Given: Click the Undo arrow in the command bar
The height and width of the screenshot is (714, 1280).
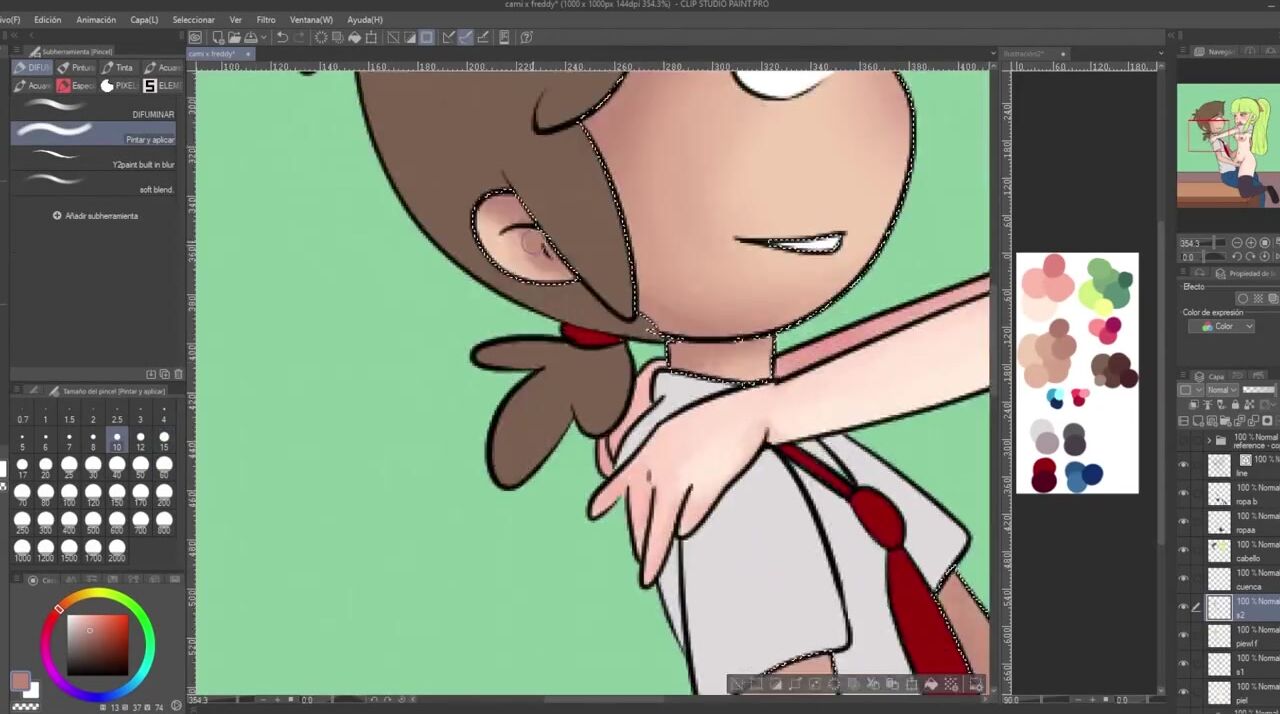Looking at the screenshot, I should pyautogui.click(x=282, y=38).
